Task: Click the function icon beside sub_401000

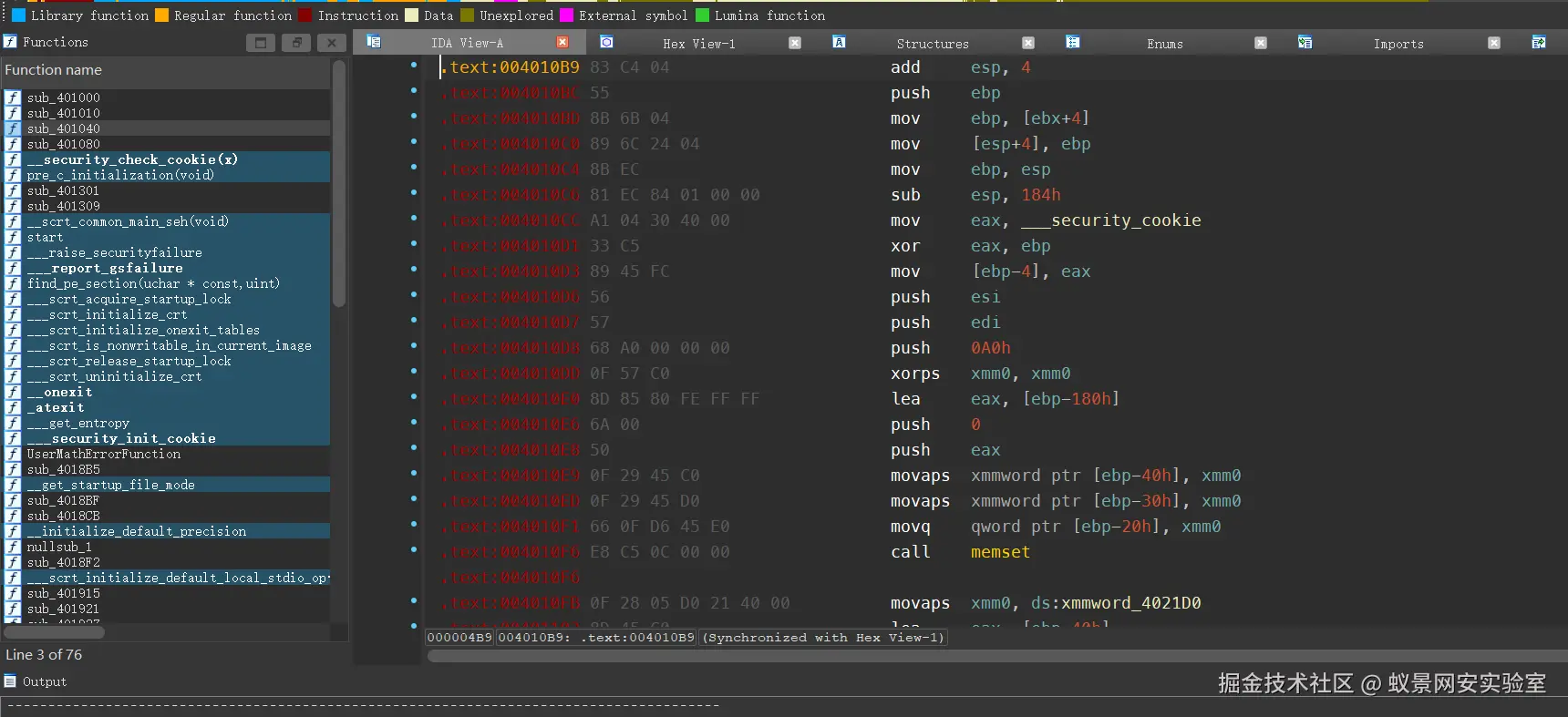Action: (x=13, y=97)
